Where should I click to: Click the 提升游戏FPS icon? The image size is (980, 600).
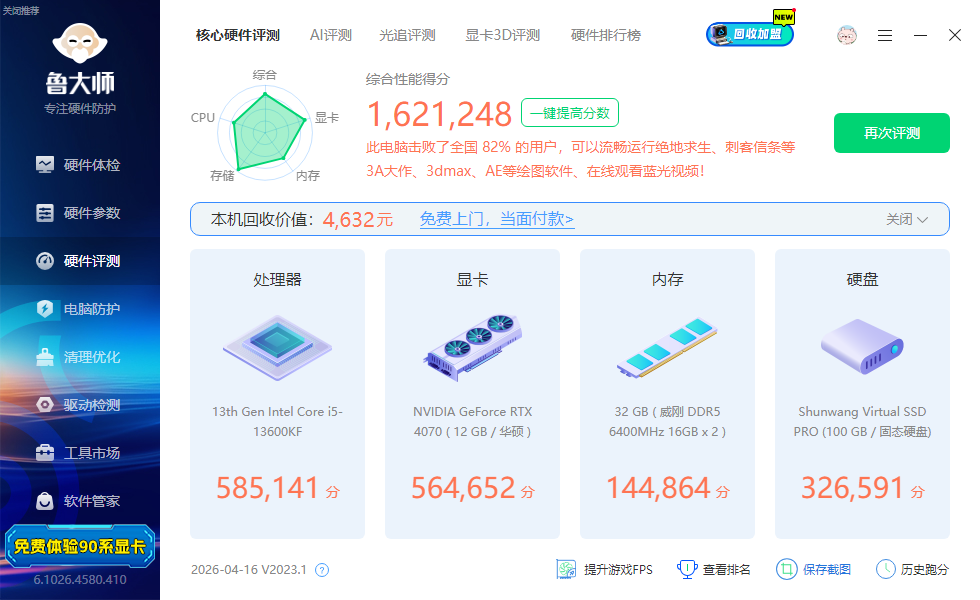[x=567, y=569]
